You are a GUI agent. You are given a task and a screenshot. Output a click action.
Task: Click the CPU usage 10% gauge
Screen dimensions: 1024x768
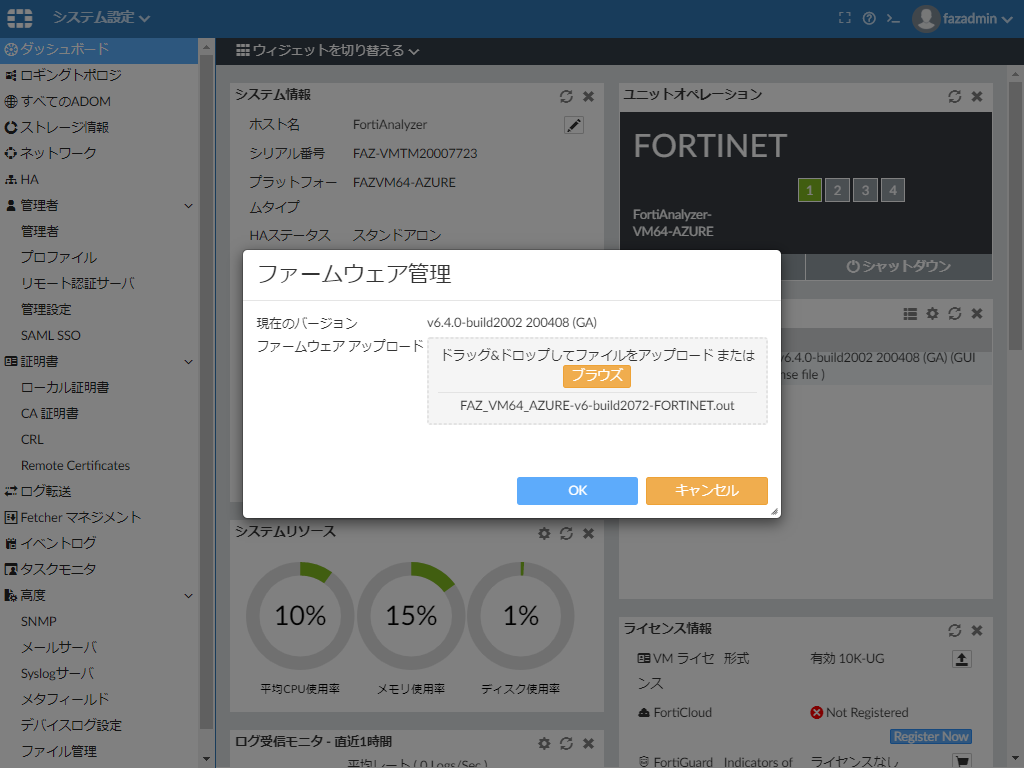click(300, 615)
